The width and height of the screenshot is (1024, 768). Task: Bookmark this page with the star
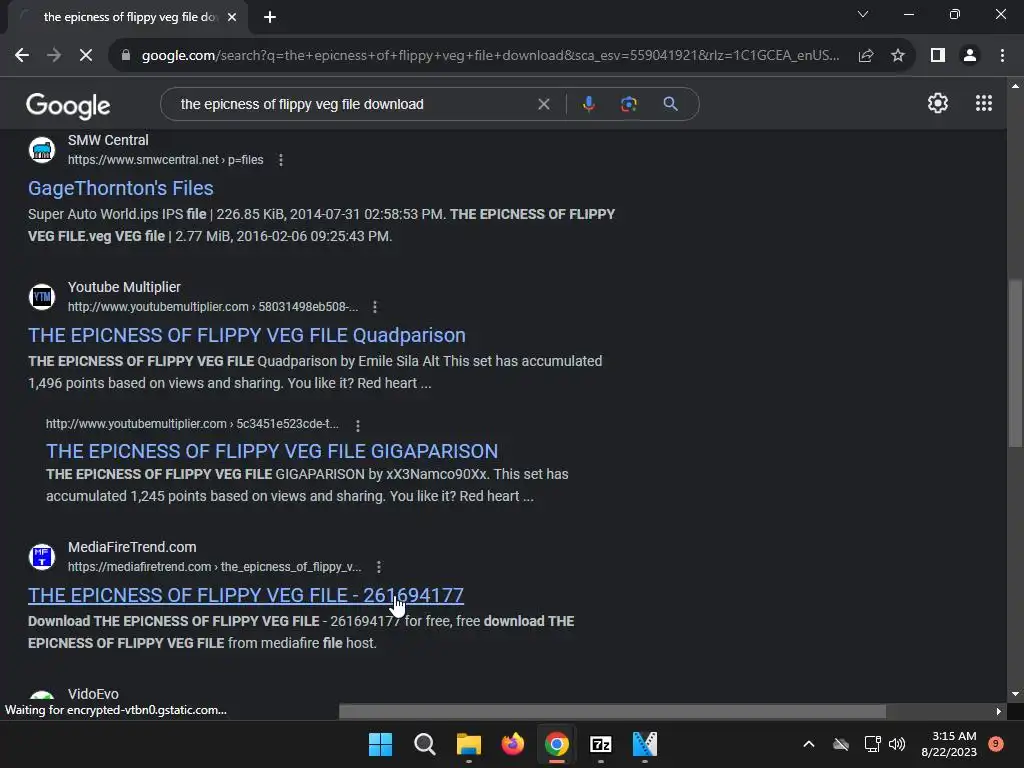click(898, 56)
